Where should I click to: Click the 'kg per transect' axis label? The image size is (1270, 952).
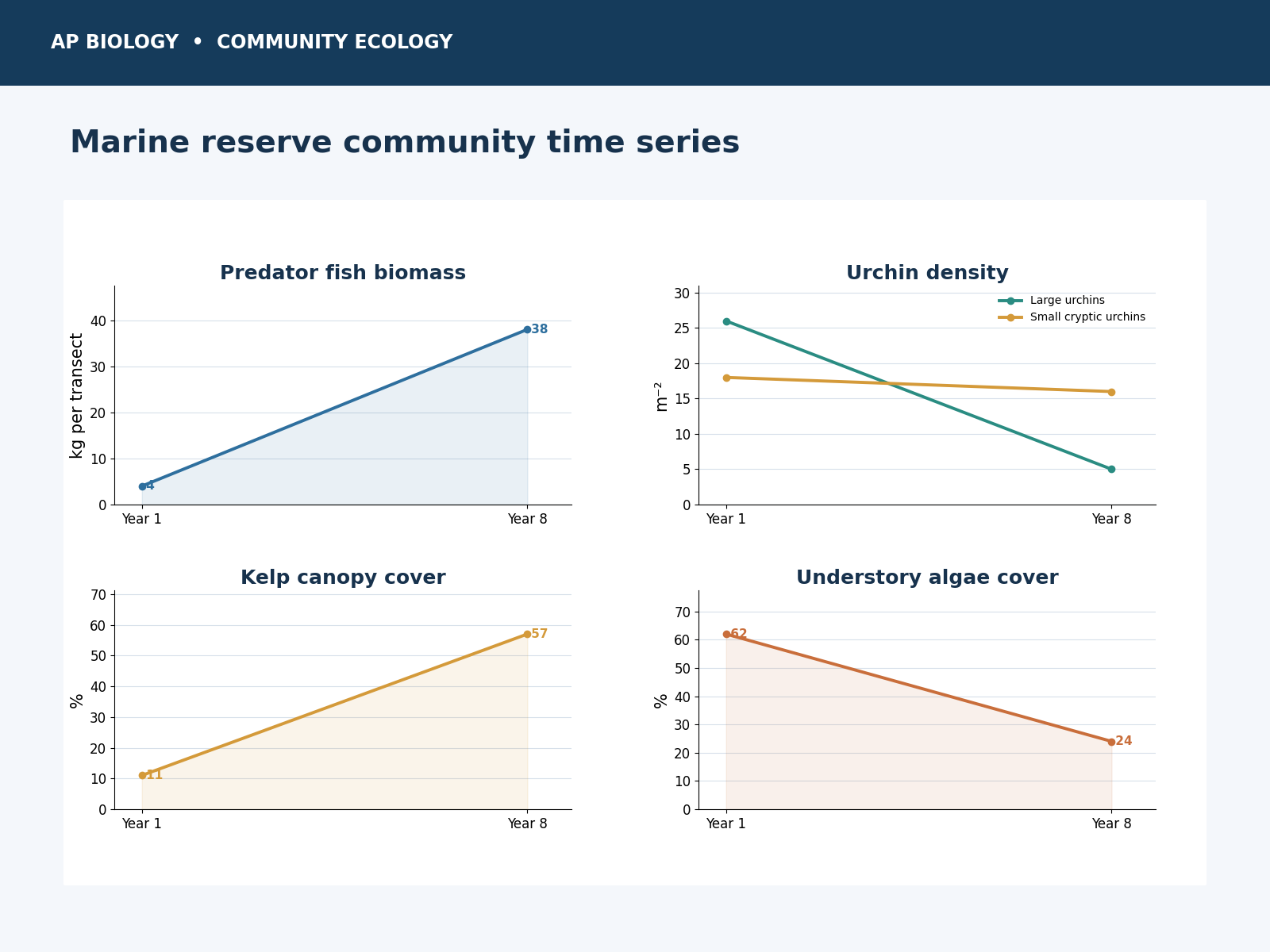[x=77, y=395]
